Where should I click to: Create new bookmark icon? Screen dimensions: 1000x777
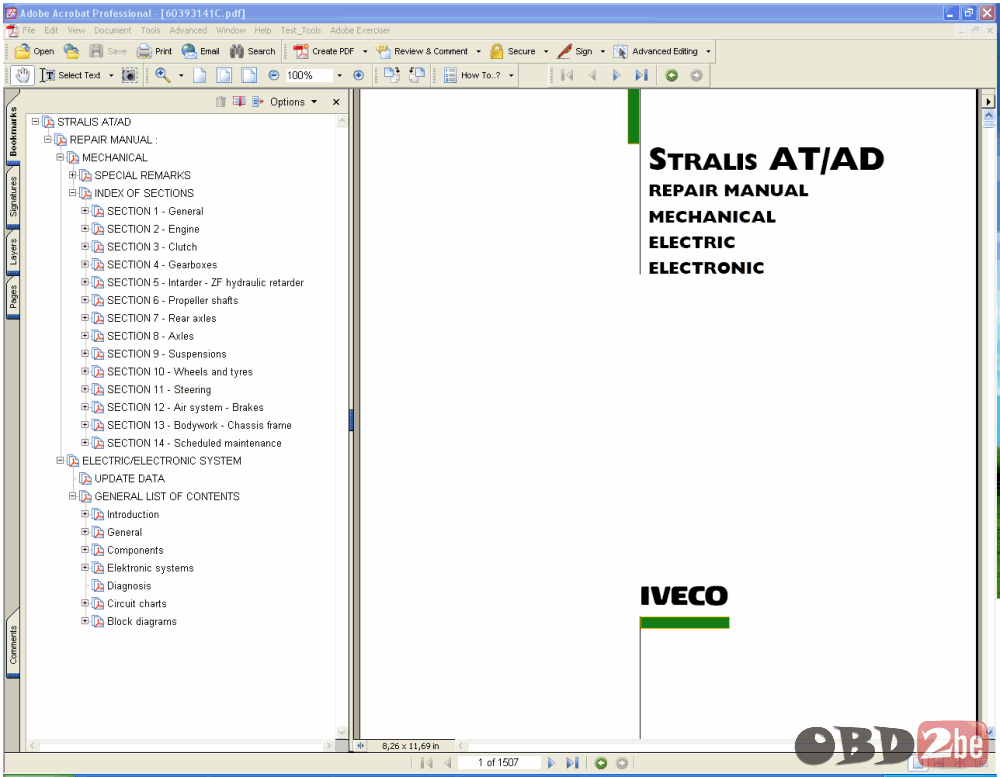click(239, 101)
